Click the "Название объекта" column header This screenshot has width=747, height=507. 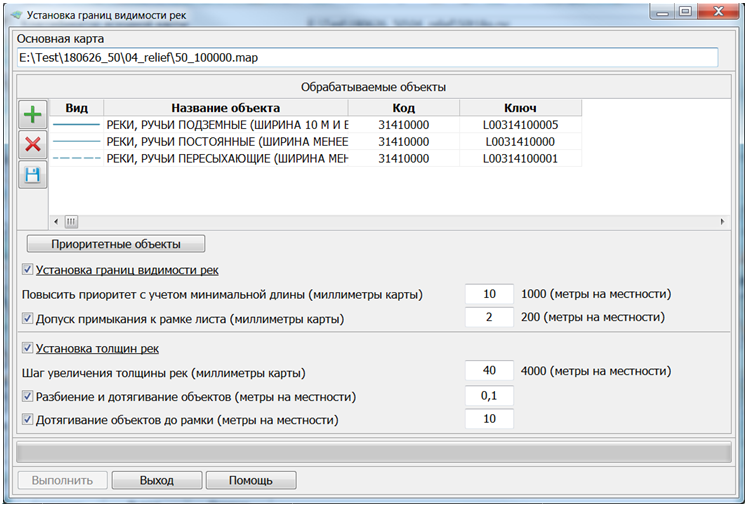click(x=225, y=108)
